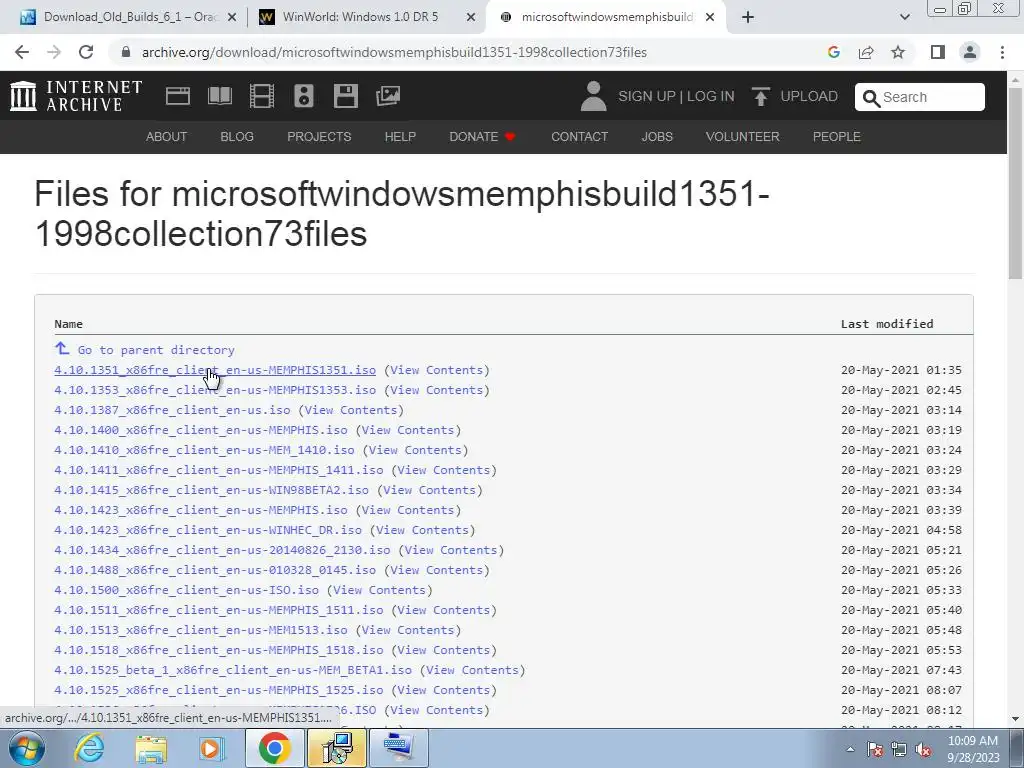The width and height of the screenshot is (1024, 768).
Task: Click the Archive Search input field
Action: pyautogui.click(x=920, y=97)
